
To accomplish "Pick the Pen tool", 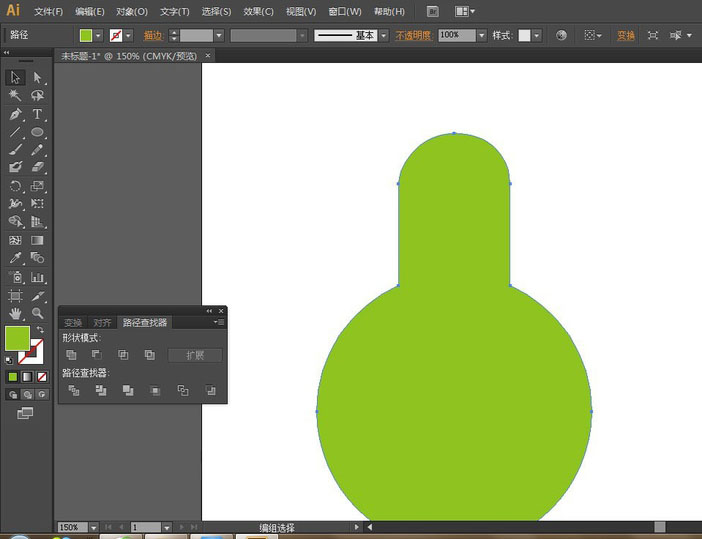I will pyautogui.click(x=15, y=114).
